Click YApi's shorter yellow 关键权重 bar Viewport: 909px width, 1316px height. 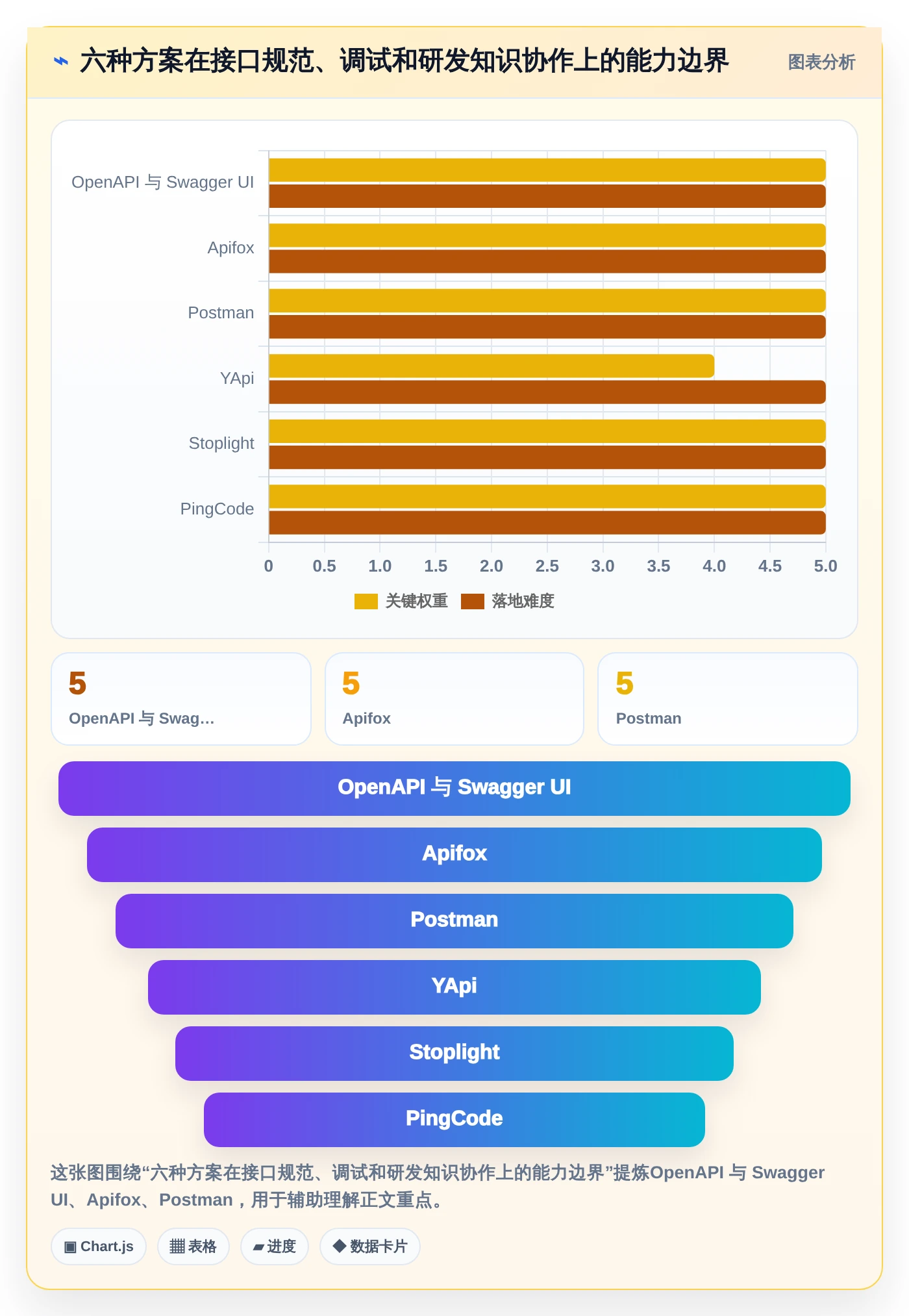492,366
